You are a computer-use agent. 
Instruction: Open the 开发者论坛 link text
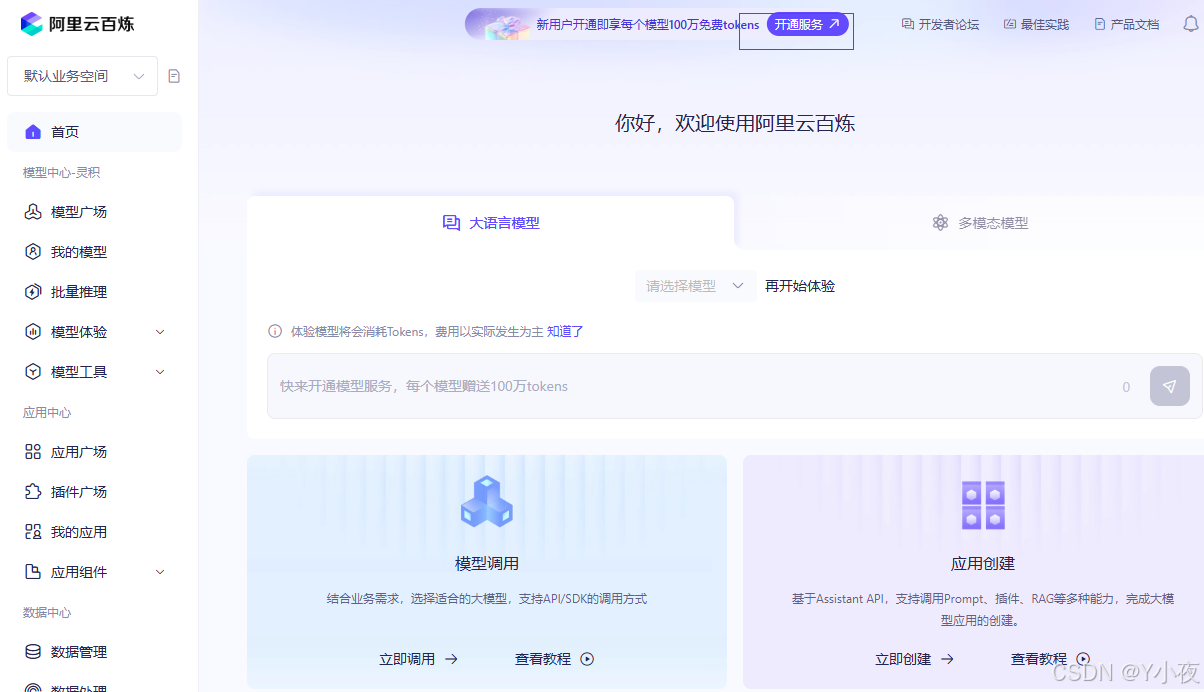[949, 25]
